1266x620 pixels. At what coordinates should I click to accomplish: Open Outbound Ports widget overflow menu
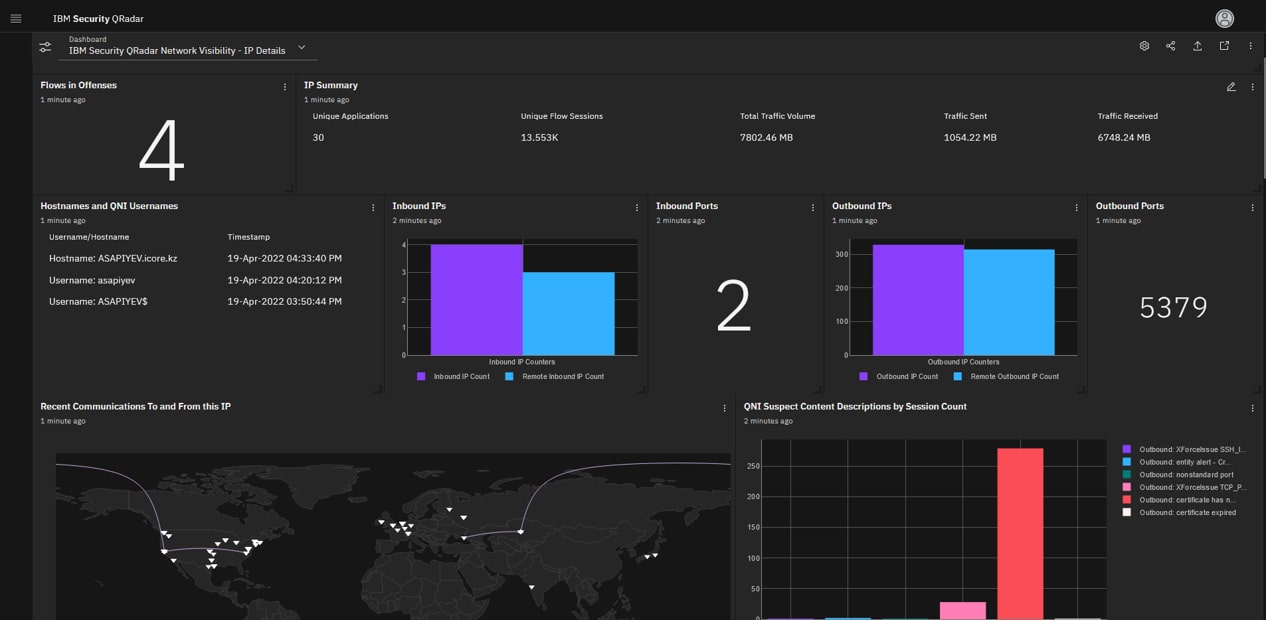click(1252, 208)
